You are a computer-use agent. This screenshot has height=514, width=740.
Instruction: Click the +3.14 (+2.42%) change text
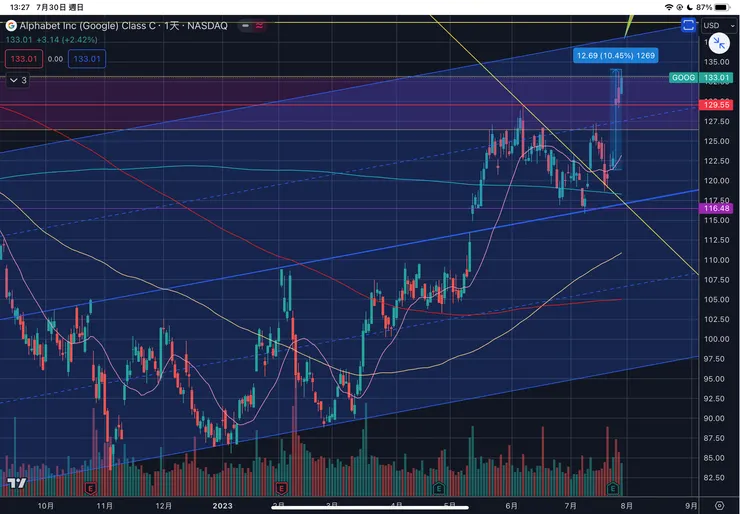67,40
